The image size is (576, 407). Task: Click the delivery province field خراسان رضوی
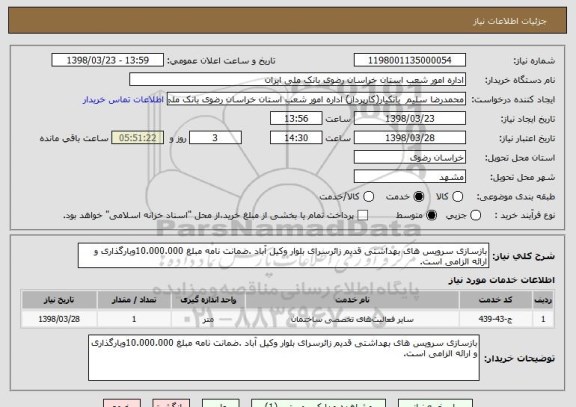click(410, 158)
